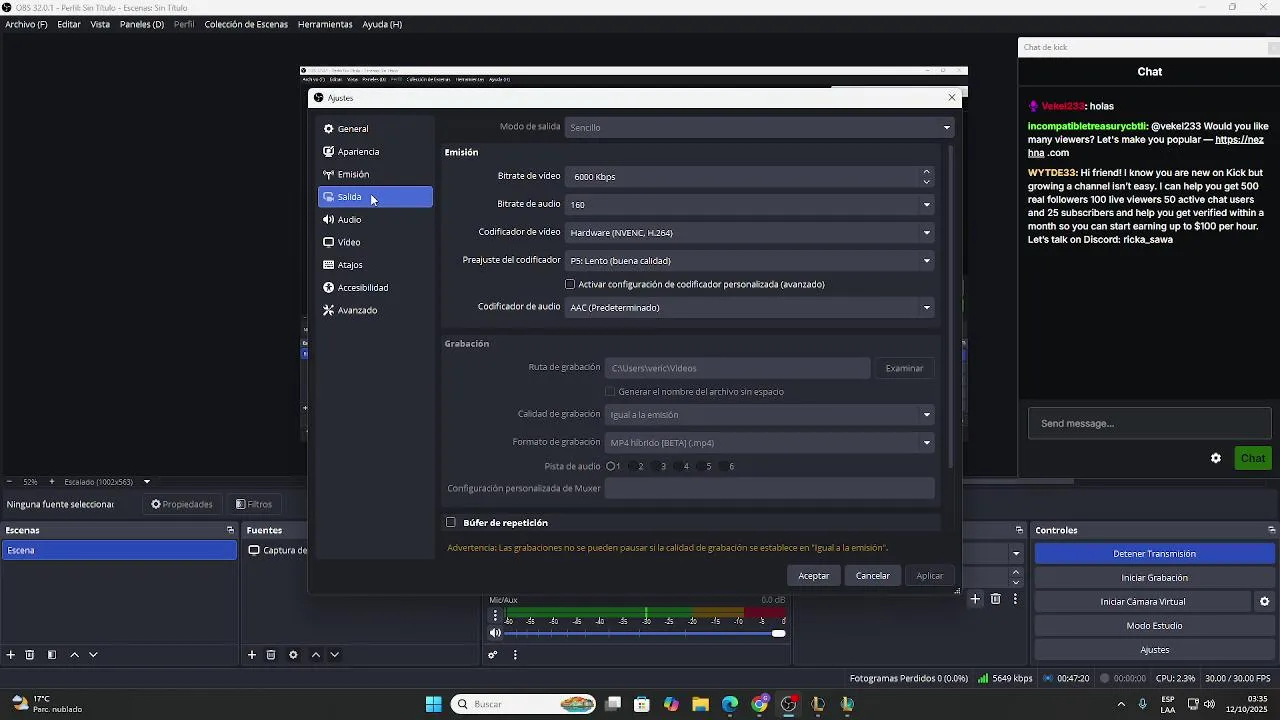Enable Búfer de repetición checkbox
The image size is (1280, 720).
(x=451, y=522)
